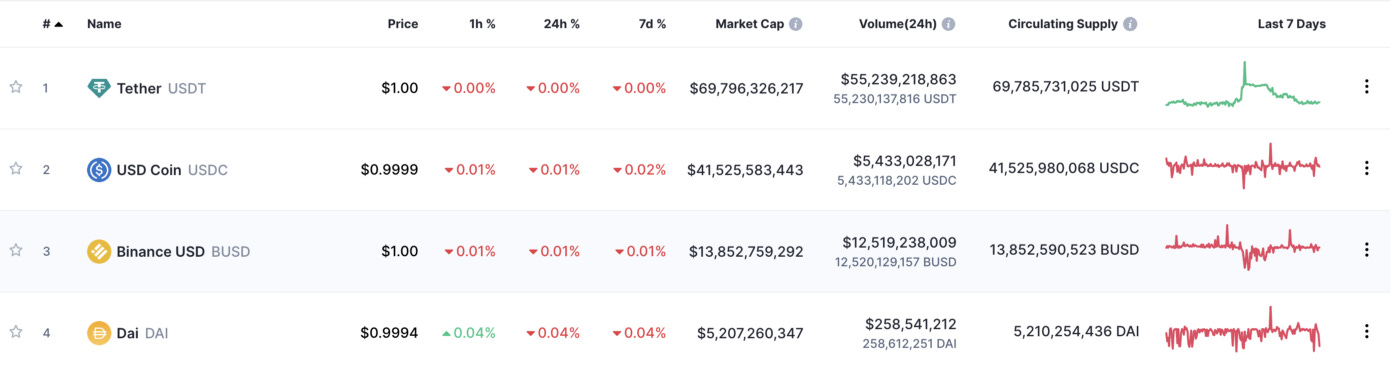Open the Tether green 7-day sparkline chart

point(1243,86)
